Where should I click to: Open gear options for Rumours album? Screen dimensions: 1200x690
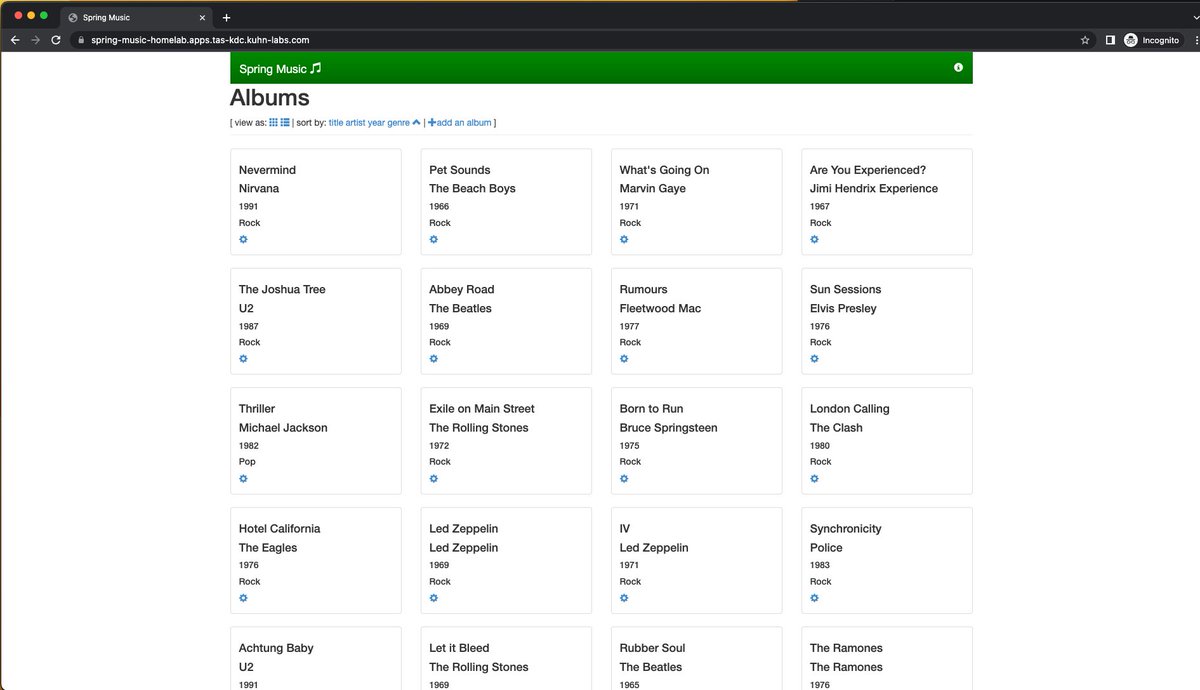point(624,358)
